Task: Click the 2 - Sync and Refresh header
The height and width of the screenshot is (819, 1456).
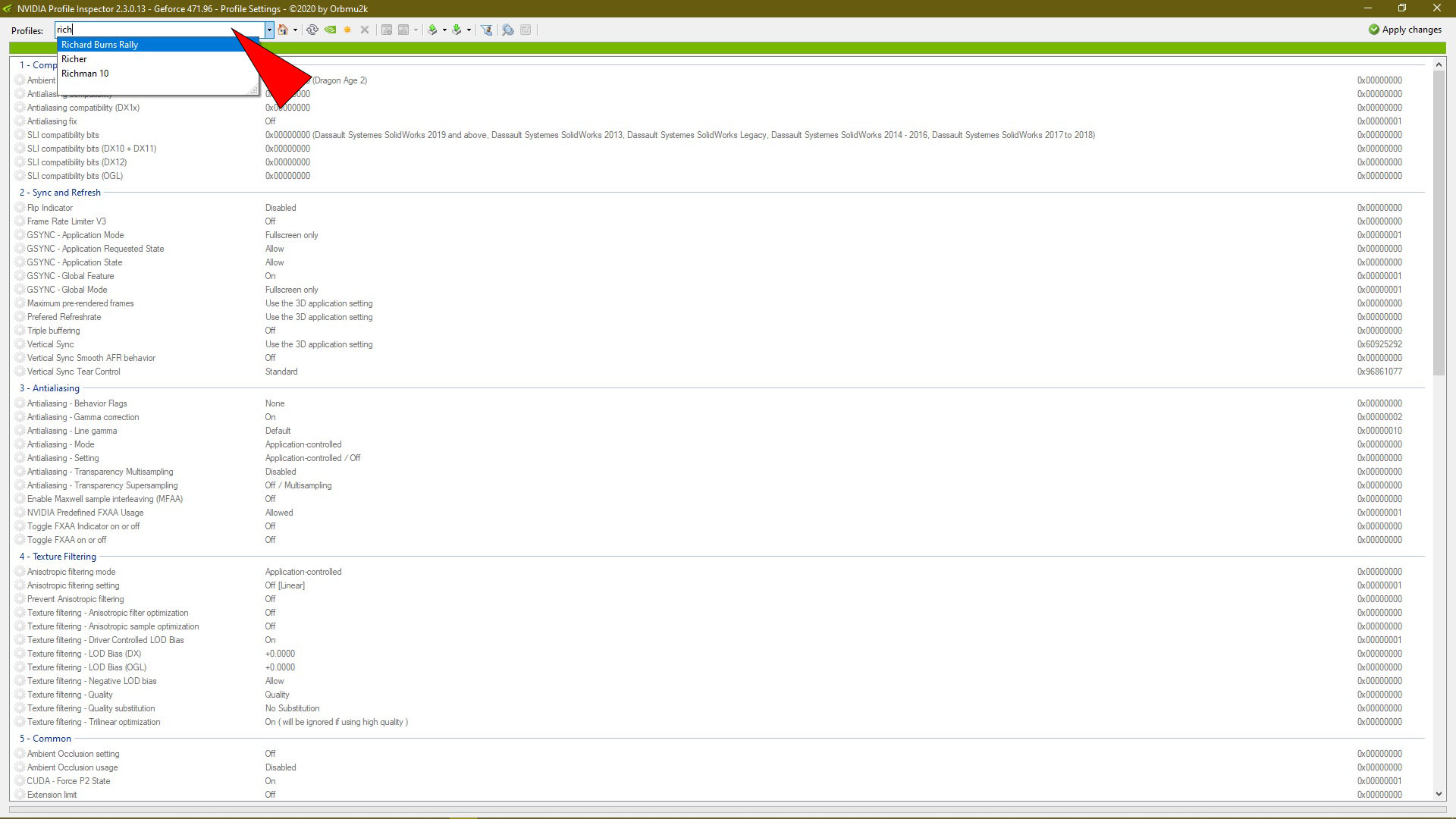Action: pyautogui.click(x=60, y=193)
